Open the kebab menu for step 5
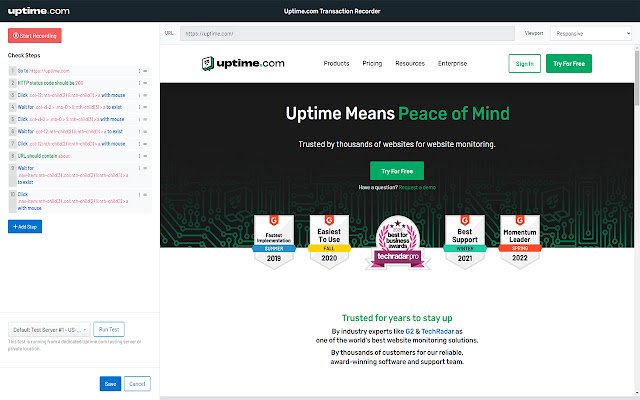This screenshot has height=400, width=640. (x=139, y=119)
